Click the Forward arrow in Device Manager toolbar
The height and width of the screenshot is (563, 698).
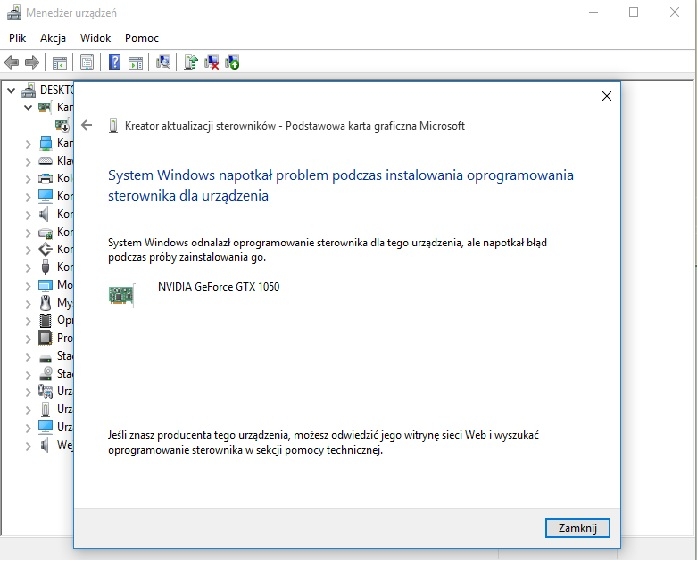32,62
